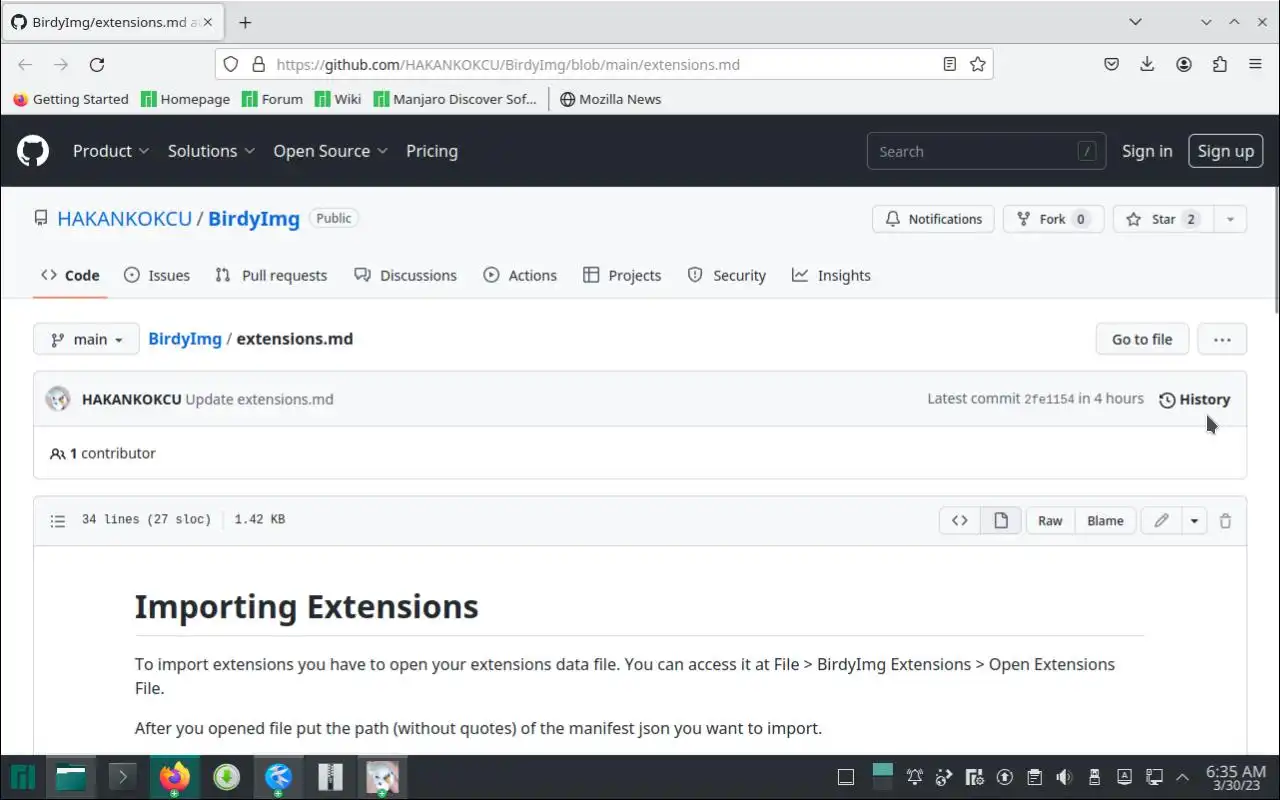Save page to Pocket

click(x=1111, y=64)
